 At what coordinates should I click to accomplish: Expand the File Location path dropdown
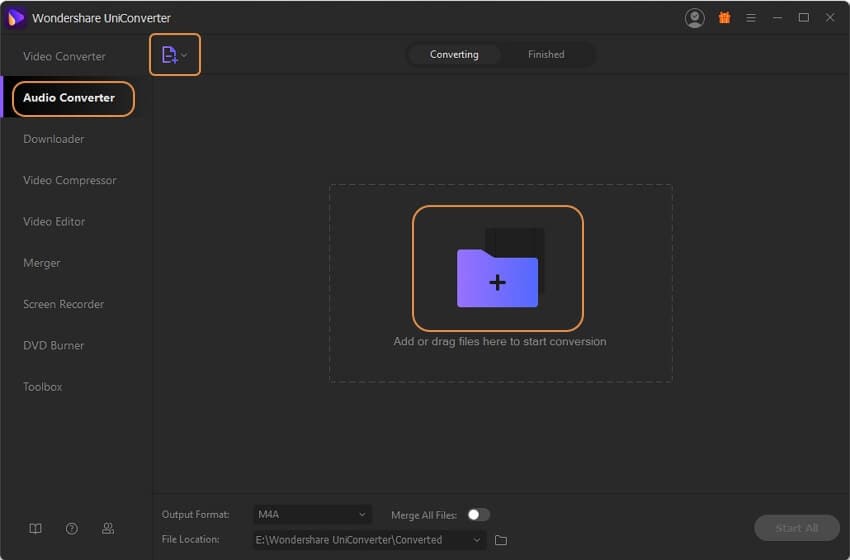pyautogui.click(x=476, y=540)
